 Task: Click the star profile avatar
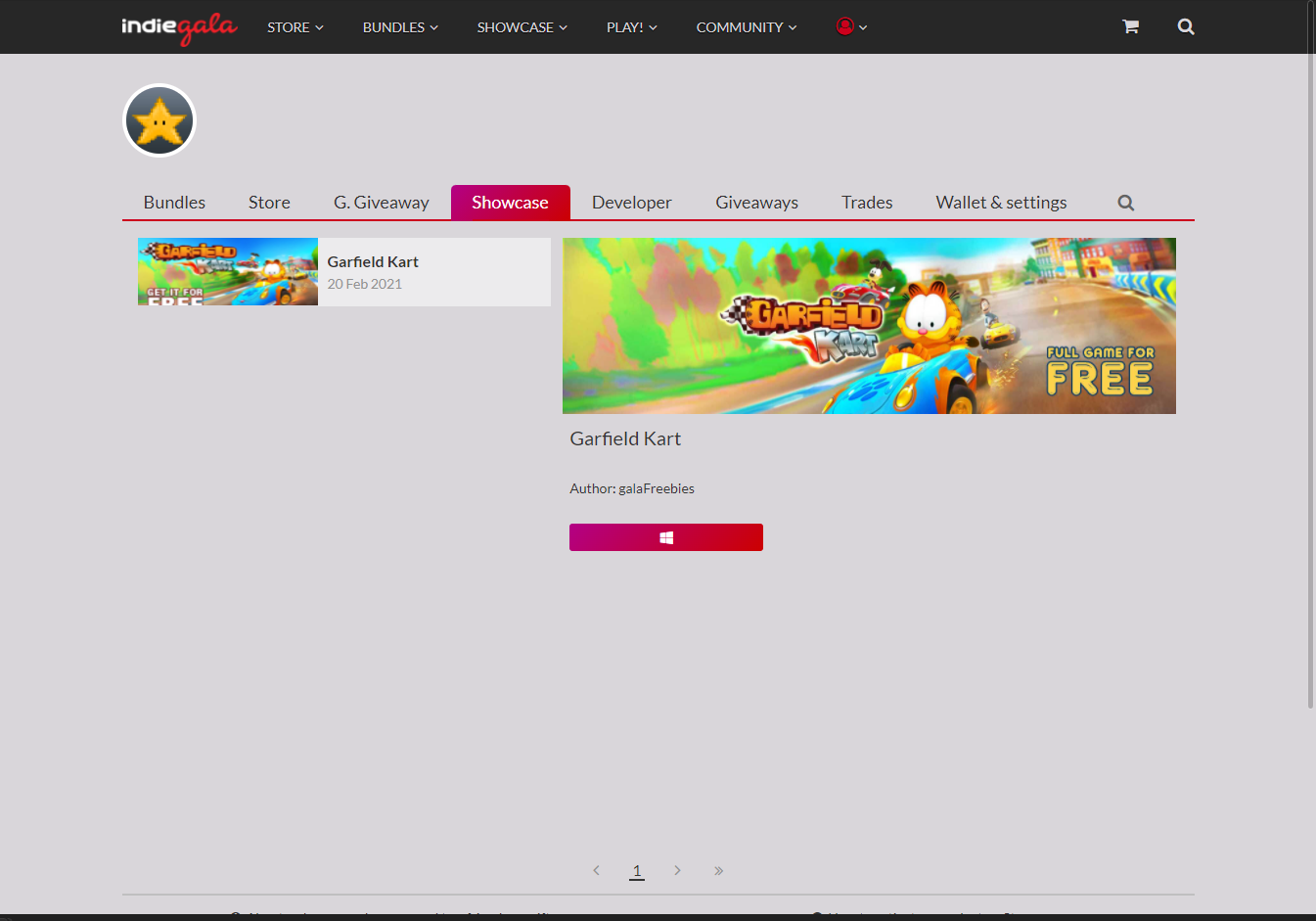click(x=159, y=120)
